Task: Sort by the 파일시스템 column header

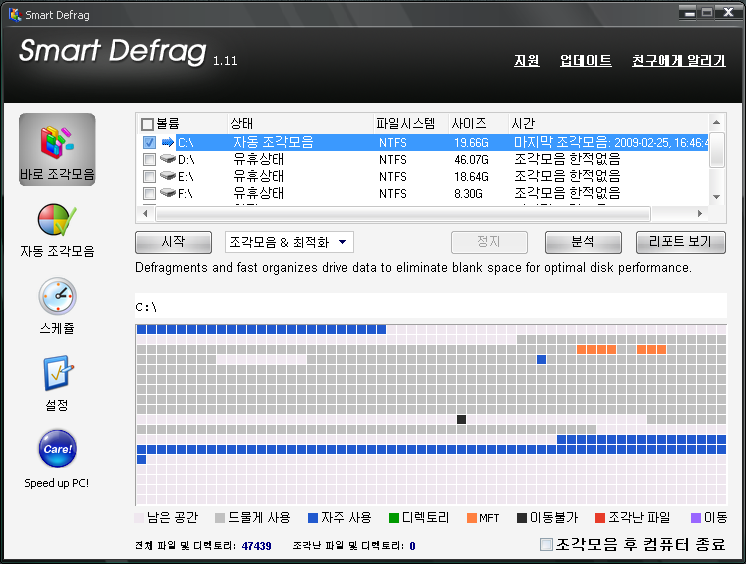Action: pyautogui.click(x=405, y=124)
